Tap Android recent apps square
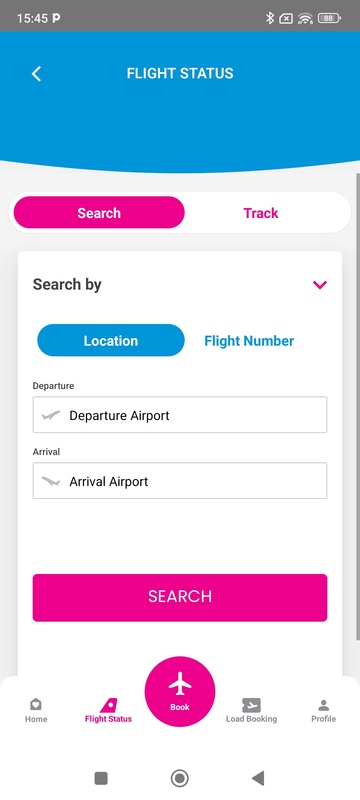This screenshot has height=800, width=360. coord(101,778)
